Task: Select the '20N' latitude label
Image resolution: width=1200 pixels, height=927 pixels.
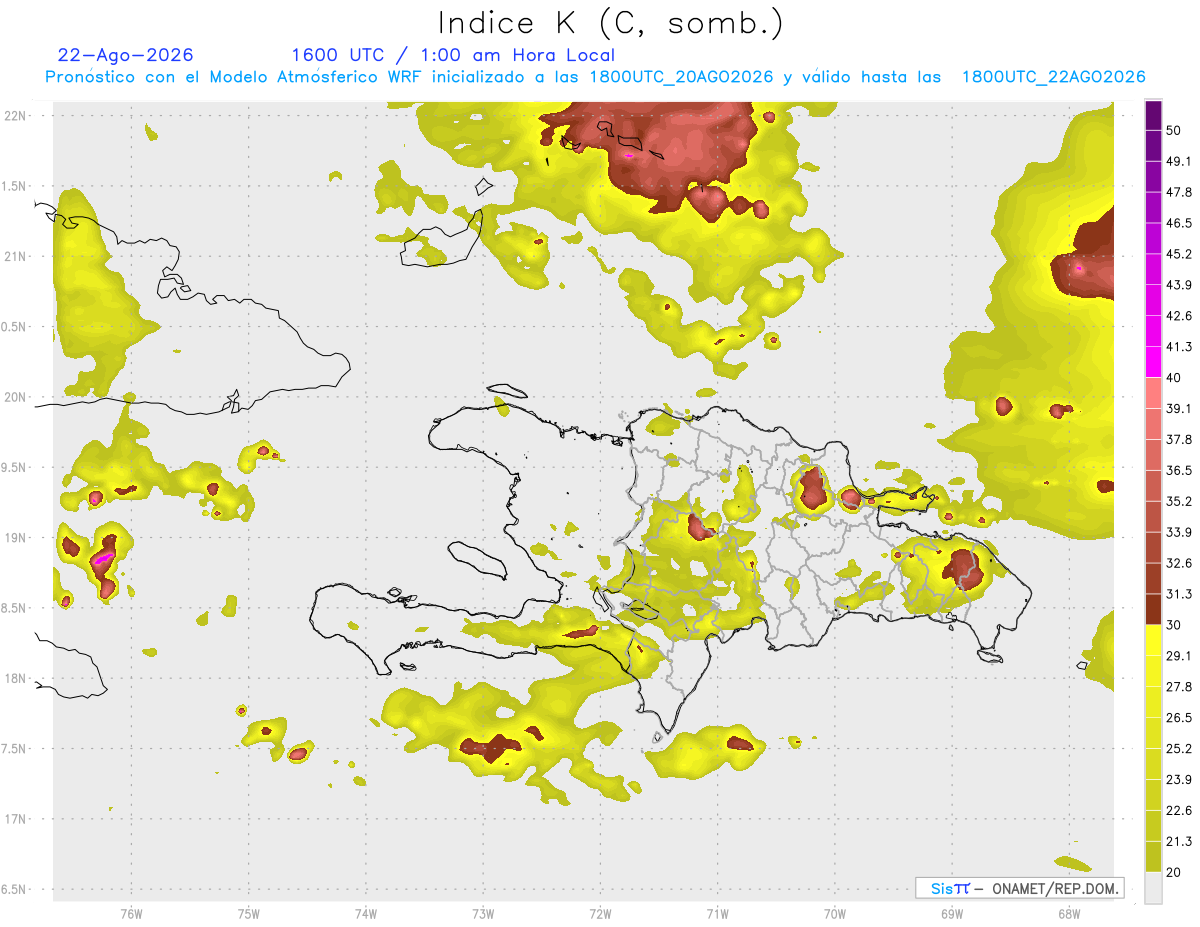Action: pos(15,397)
